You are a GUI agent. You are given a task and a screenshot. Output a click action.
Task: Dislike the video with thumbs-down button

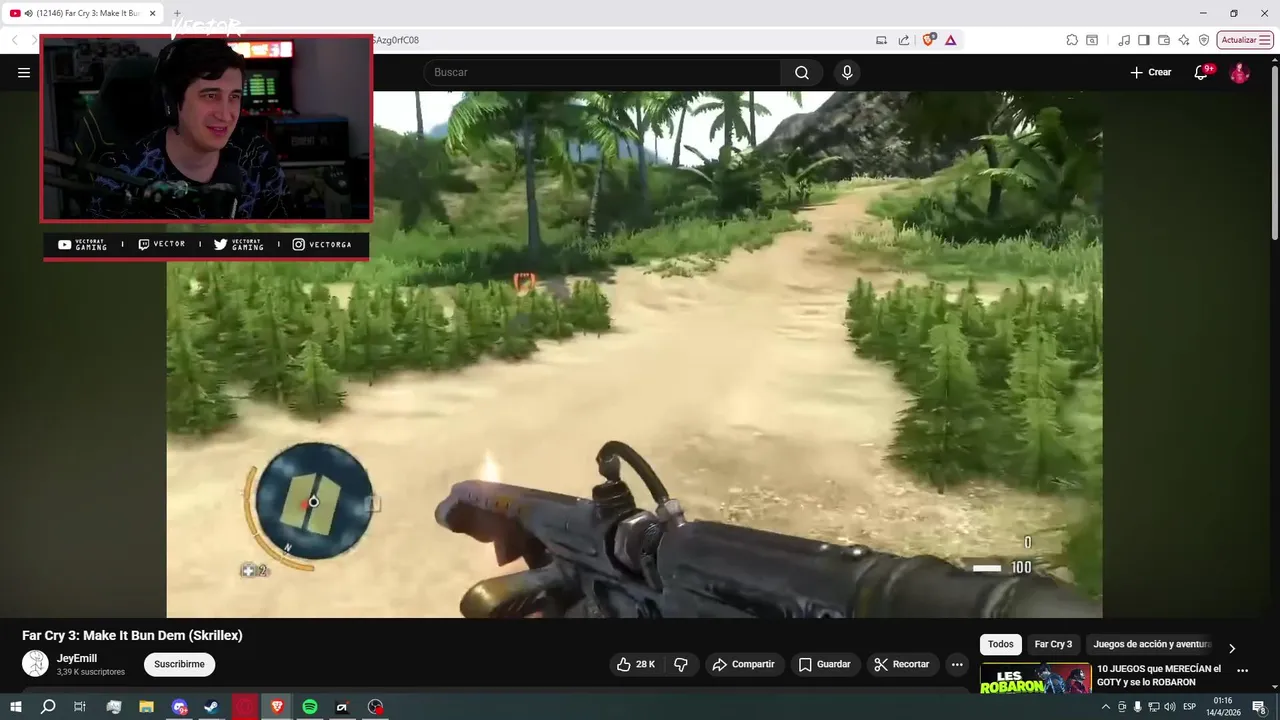pos(681,664)
